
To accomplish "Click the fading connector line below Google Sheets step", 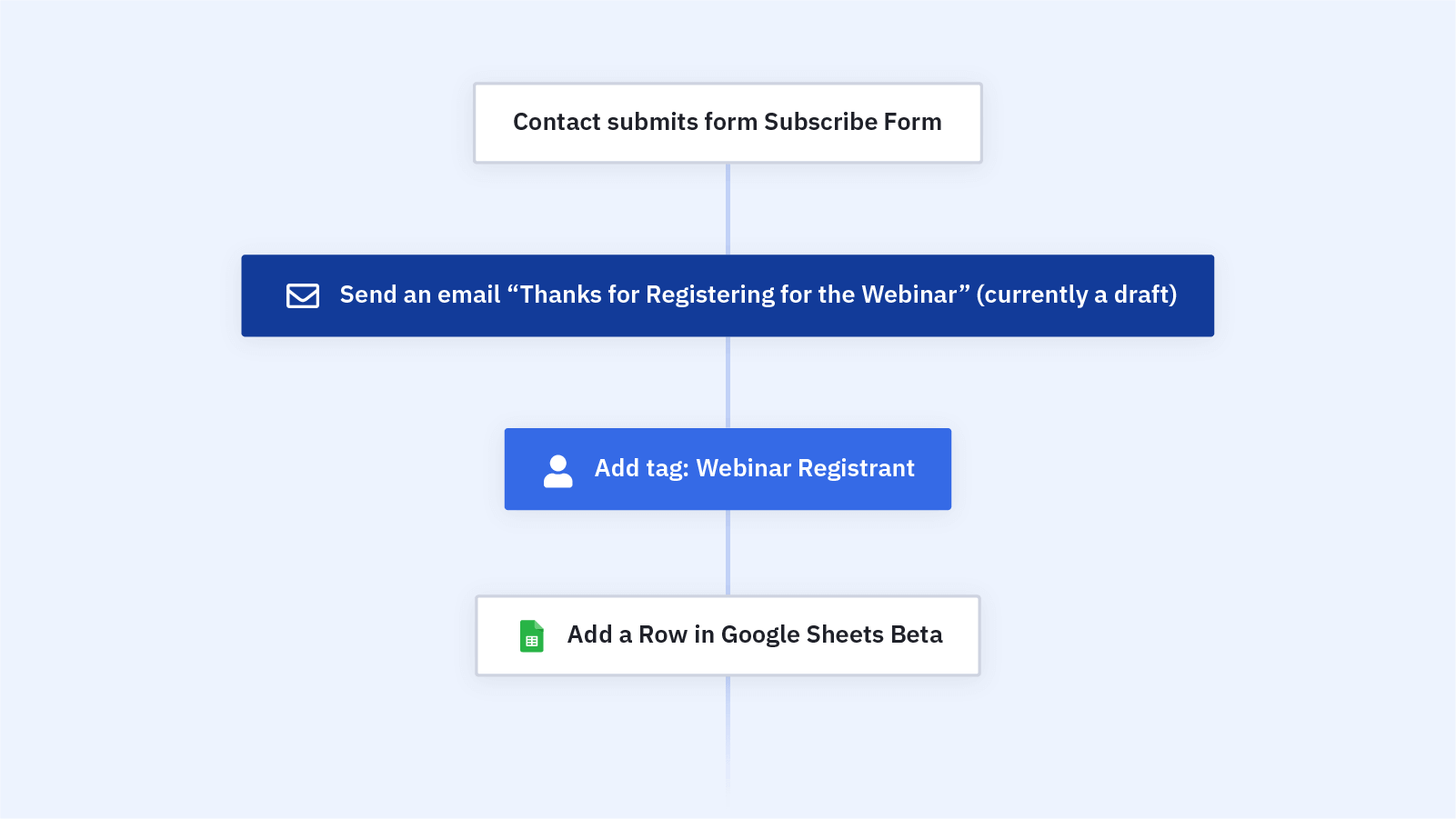I will point(728,736).
